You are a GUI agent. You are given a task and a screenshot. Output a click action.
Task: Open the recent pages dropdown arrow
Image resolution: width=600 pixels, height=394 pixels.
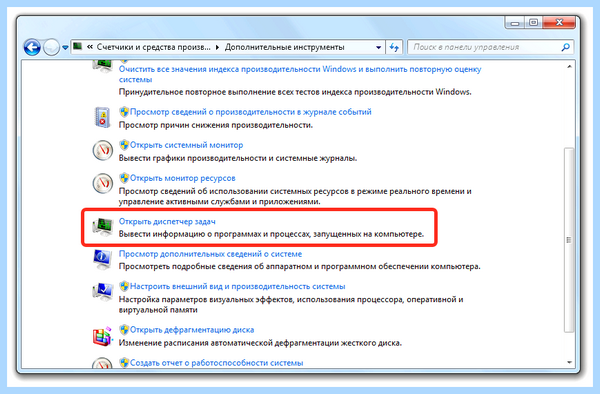(x=65, y=48)
